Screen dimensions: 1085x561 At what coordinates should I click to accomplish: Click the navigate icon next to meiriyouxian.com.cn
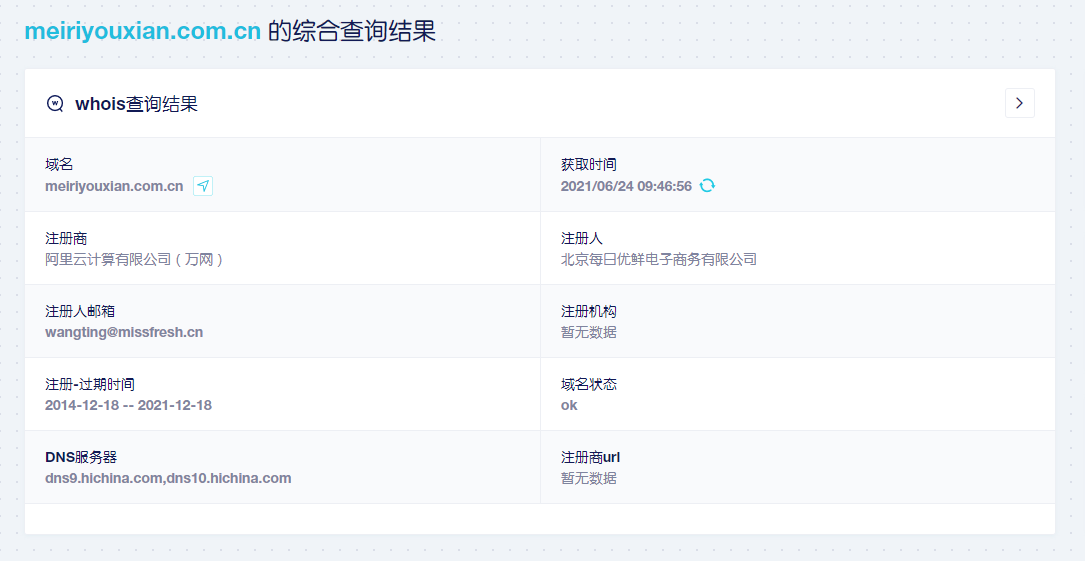click(x=203, y=185)
